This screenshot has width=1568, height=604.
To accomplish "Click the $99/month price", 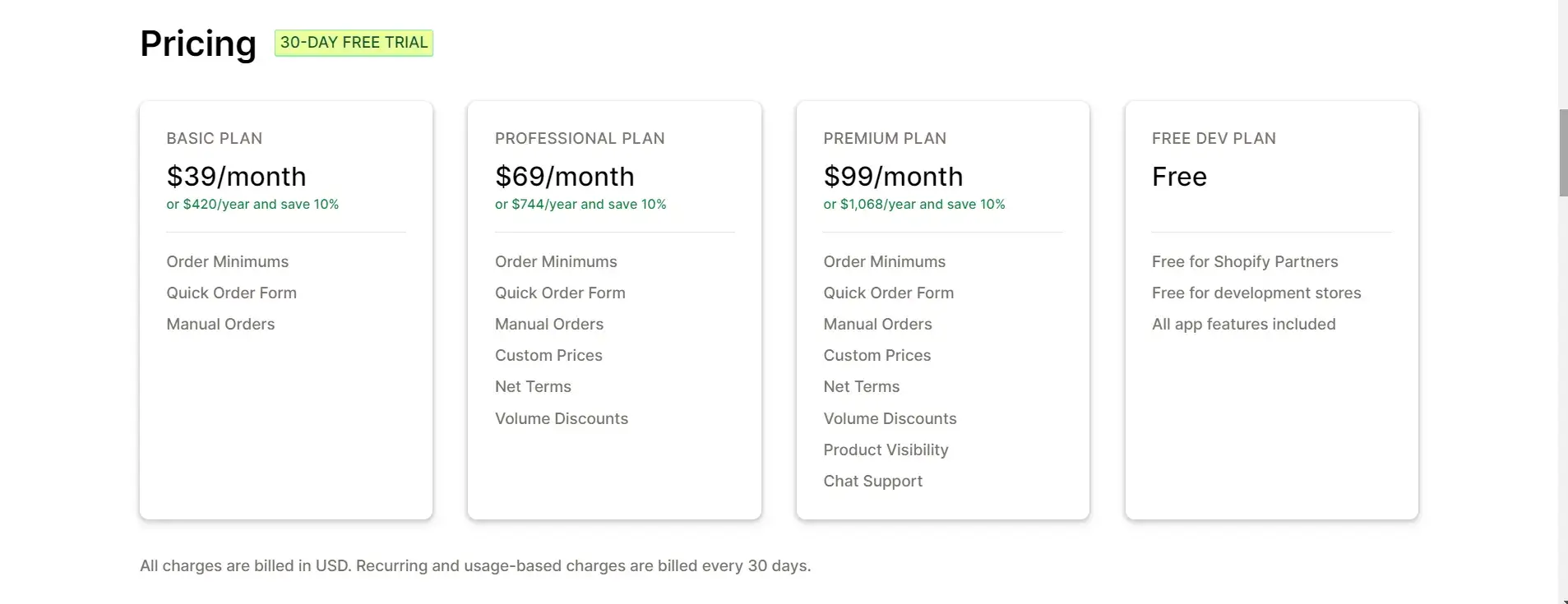I will (893, 177).
